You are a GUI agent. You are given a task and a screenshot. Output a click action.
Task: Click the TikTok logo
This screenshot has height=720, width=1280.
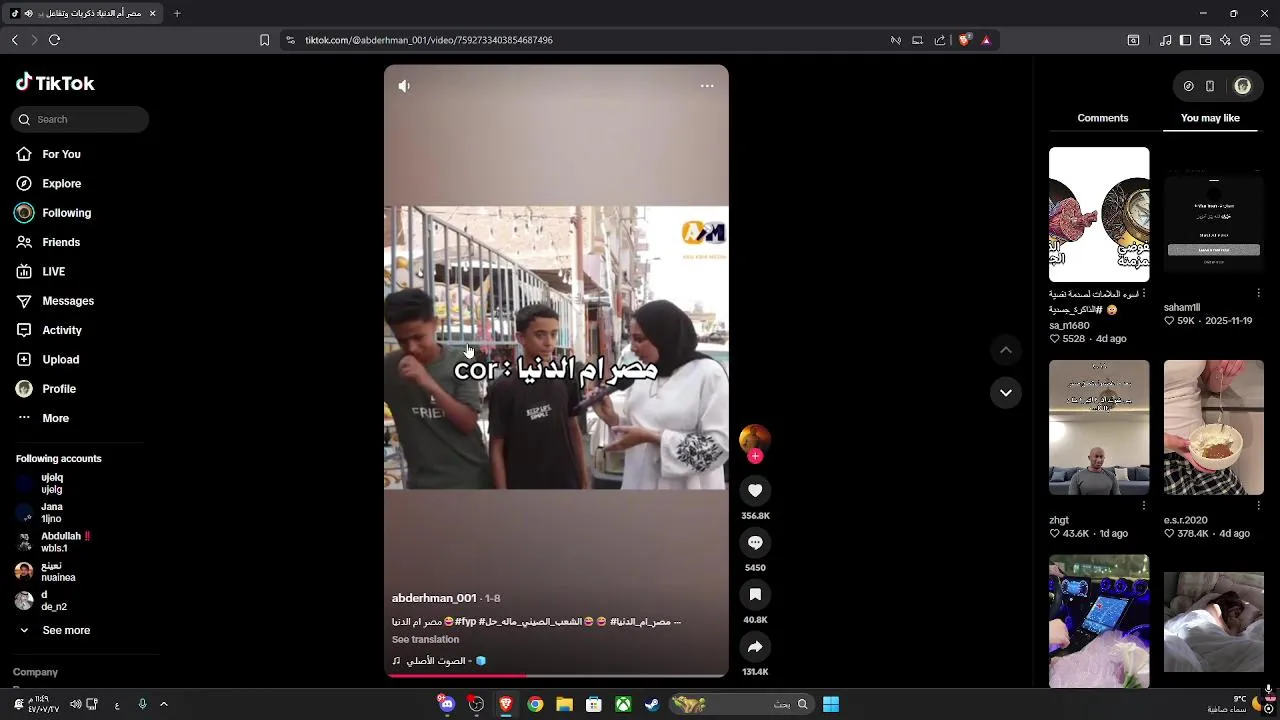[x=55, y=83]
